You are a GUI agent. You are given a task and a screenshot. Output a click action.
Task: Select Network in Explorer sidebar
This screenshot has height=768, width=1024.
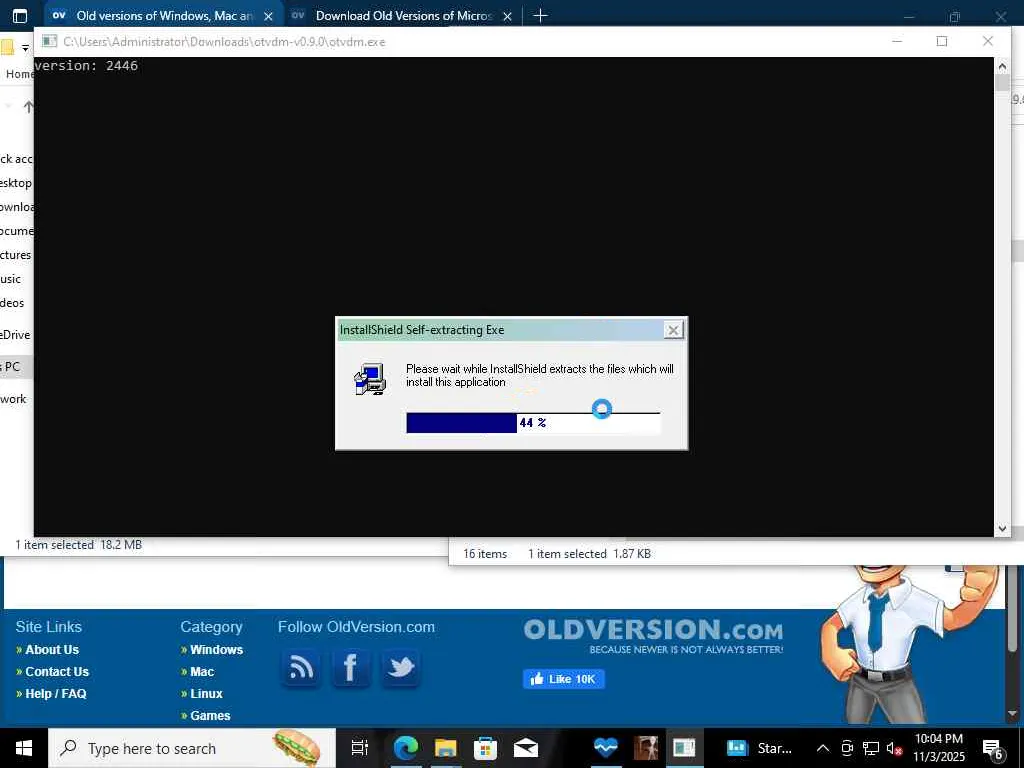click(x=13, y=398)
